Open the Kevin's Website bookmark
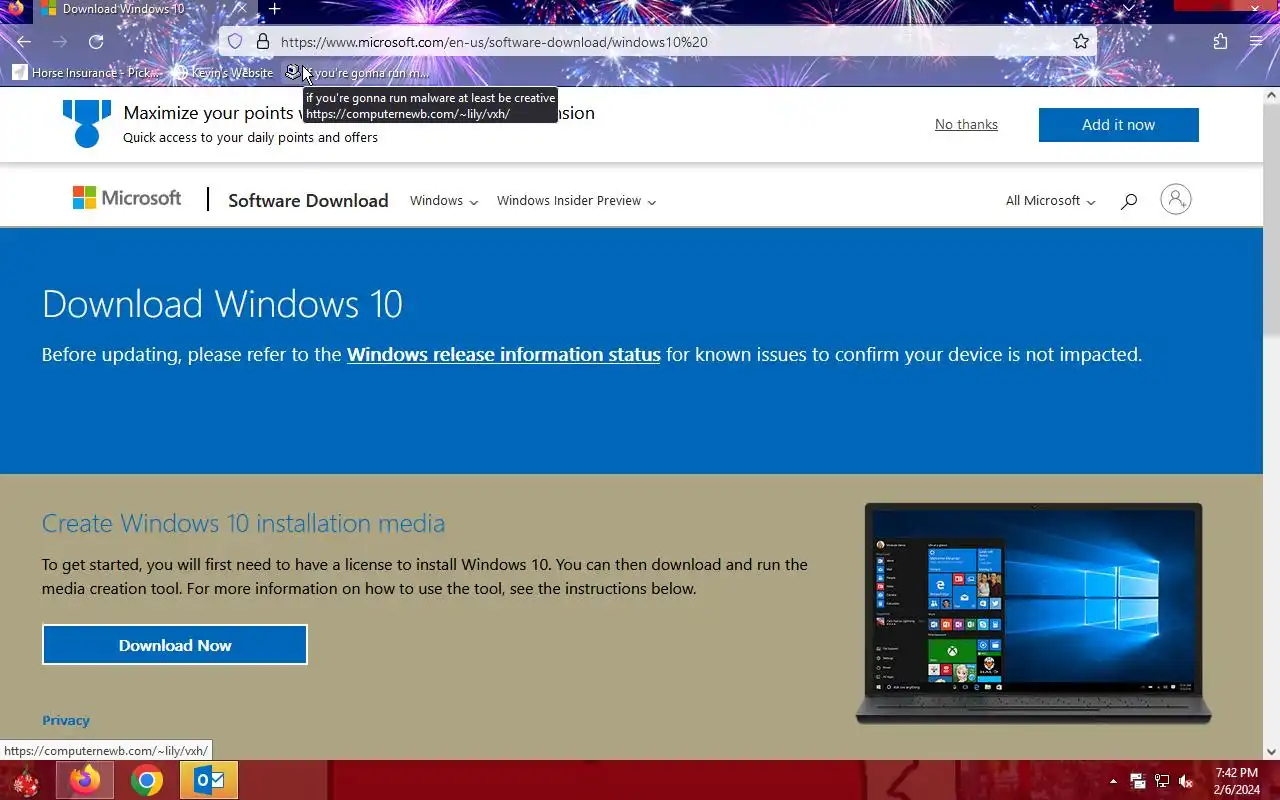This screenshot has height=800, width=1280. coord(223,72)
